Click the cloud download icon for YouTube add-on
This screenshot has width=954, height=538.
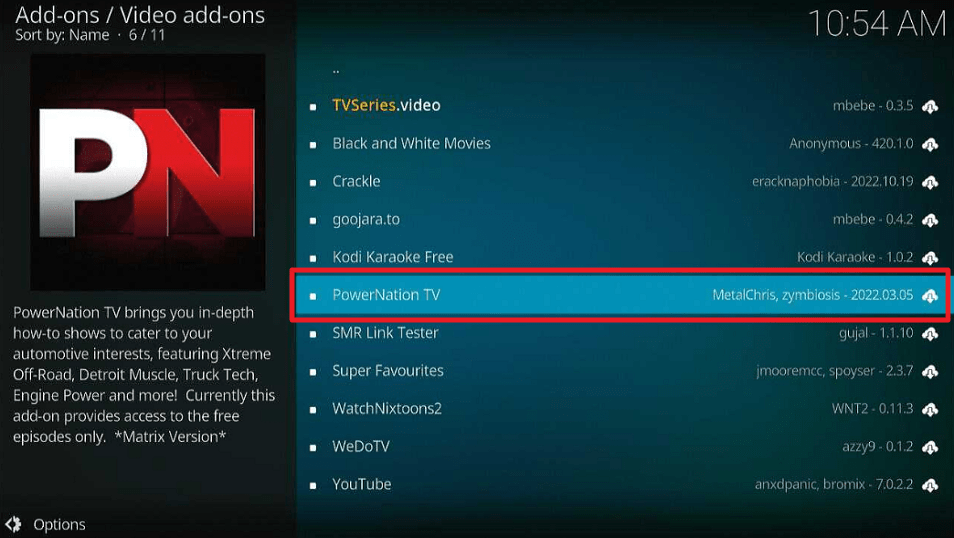(930, 485)
